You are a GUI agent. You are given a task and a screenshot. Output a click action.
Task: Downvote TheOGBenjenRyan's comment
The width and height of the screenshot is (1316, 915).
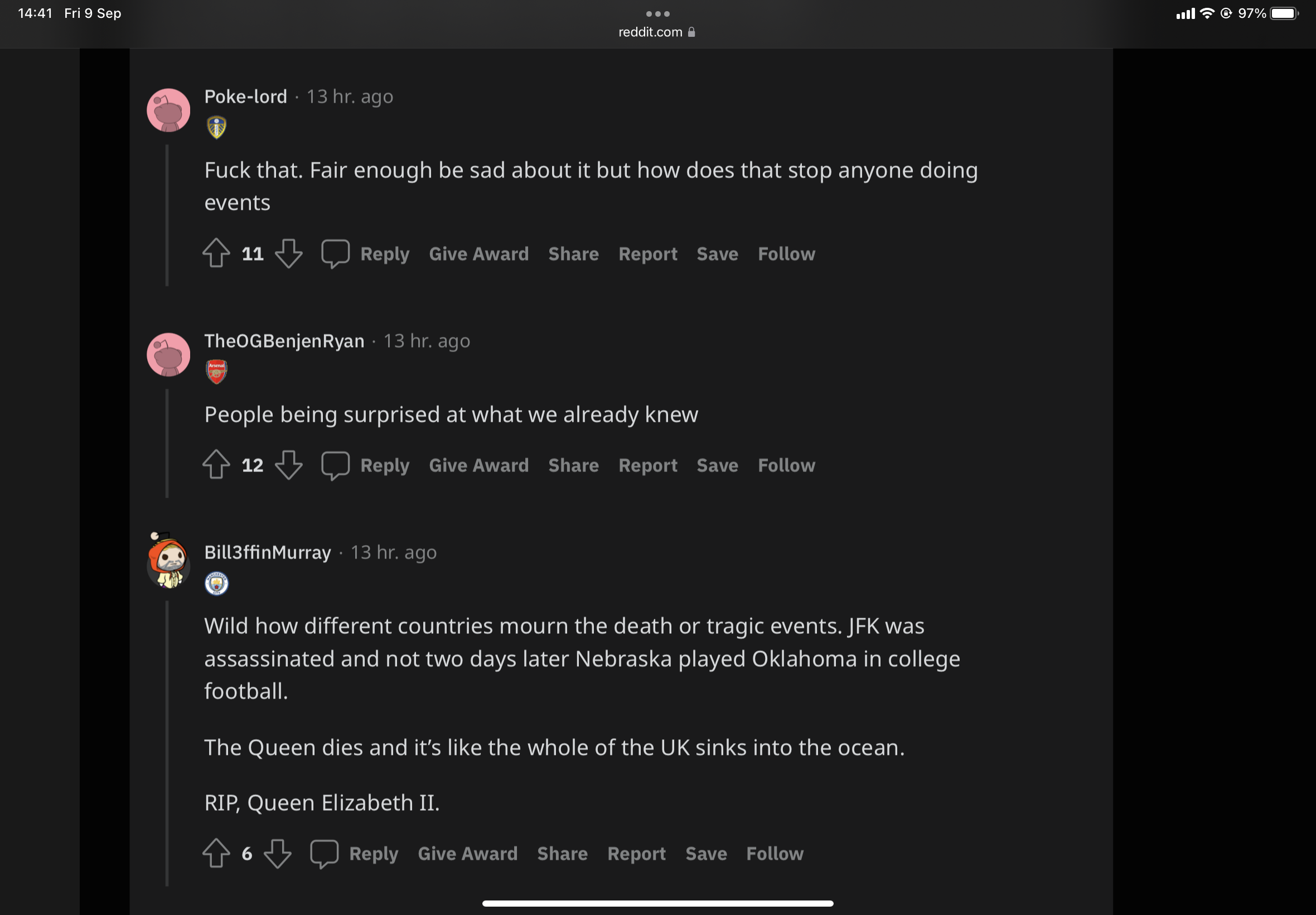pyautogui.click(x=288, y=464)
